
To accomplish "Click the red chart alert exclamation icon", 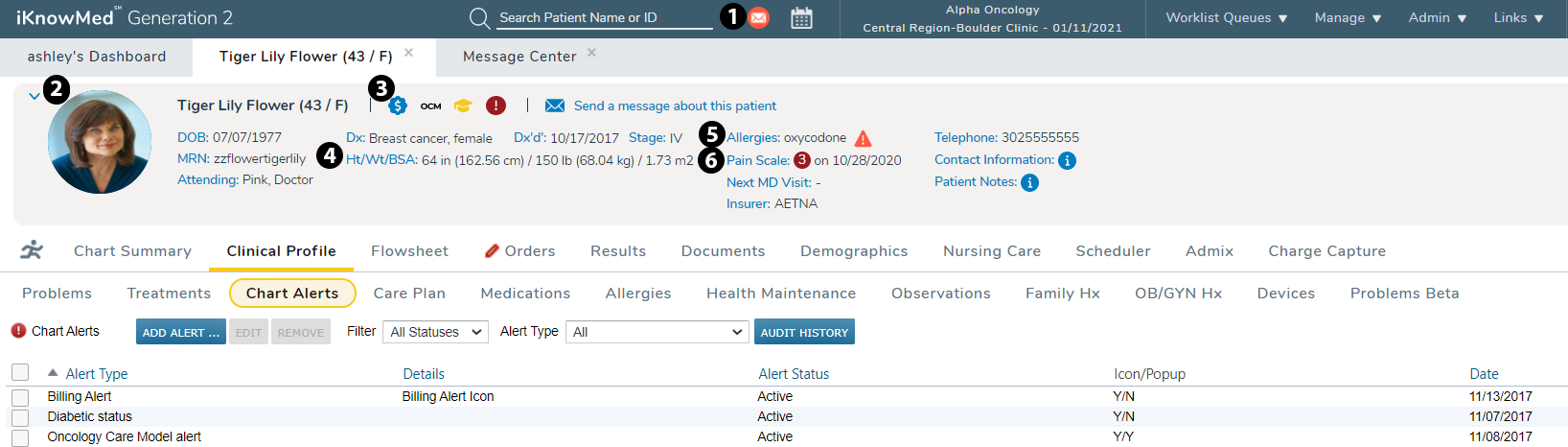I will 496,106.
